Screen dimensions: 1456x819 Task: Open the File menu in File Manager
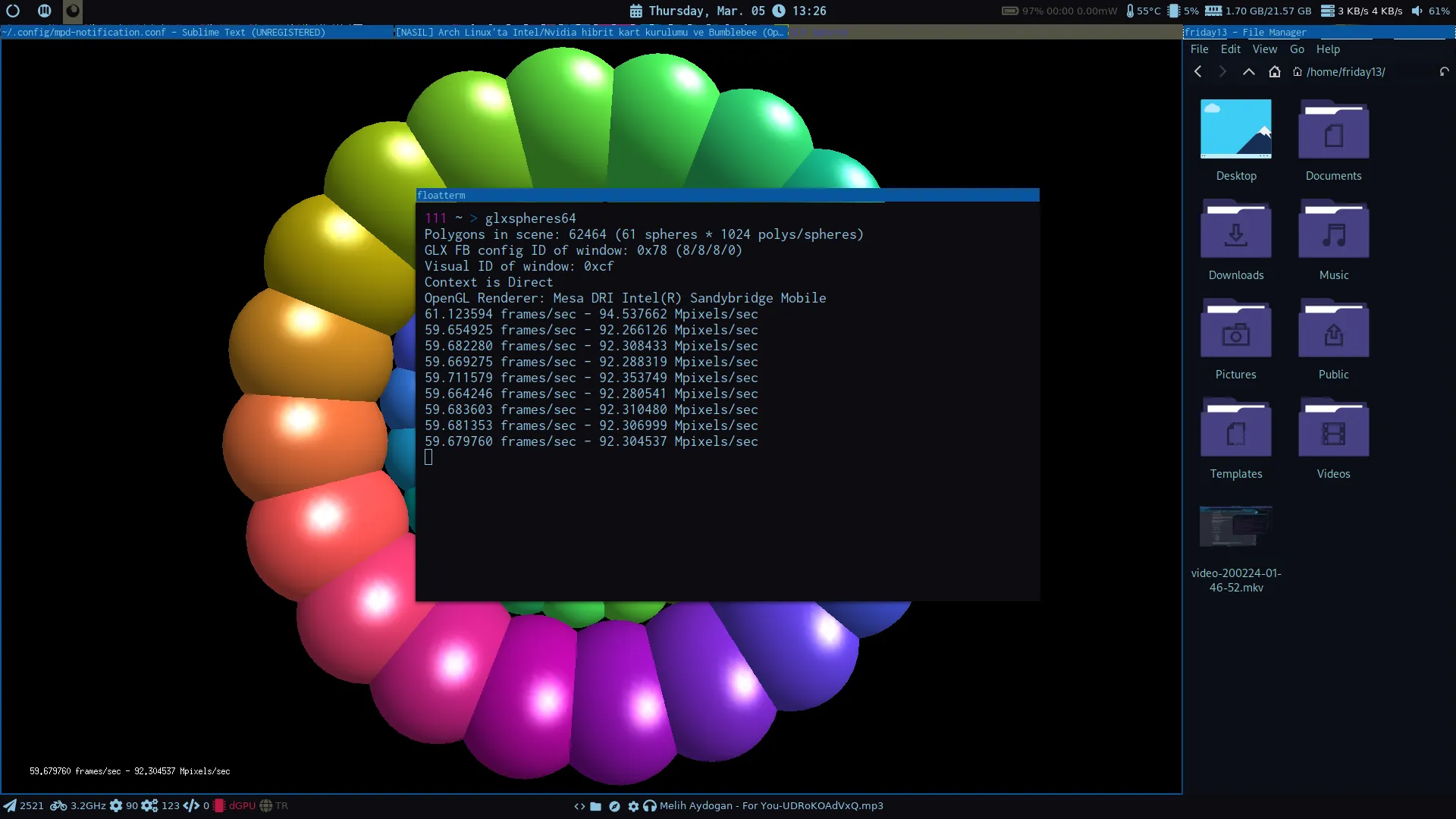(1200, 49)
